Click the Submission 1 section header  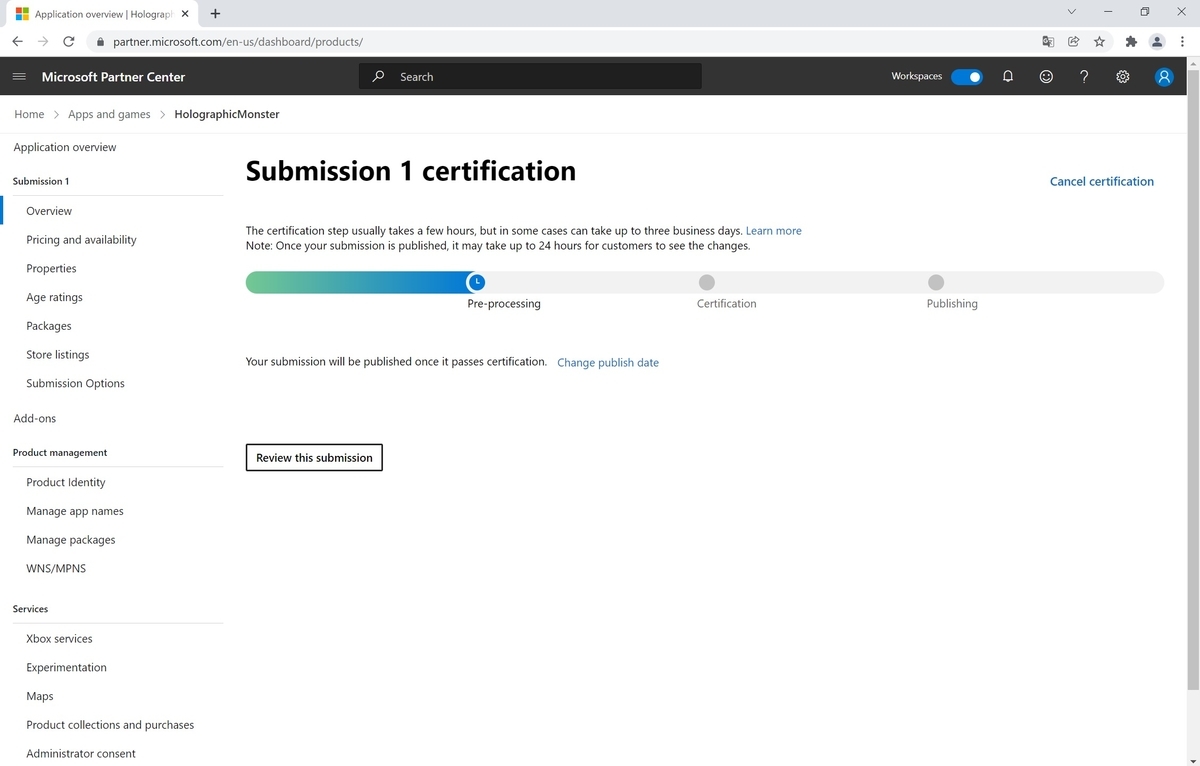[x=41, y=181]
